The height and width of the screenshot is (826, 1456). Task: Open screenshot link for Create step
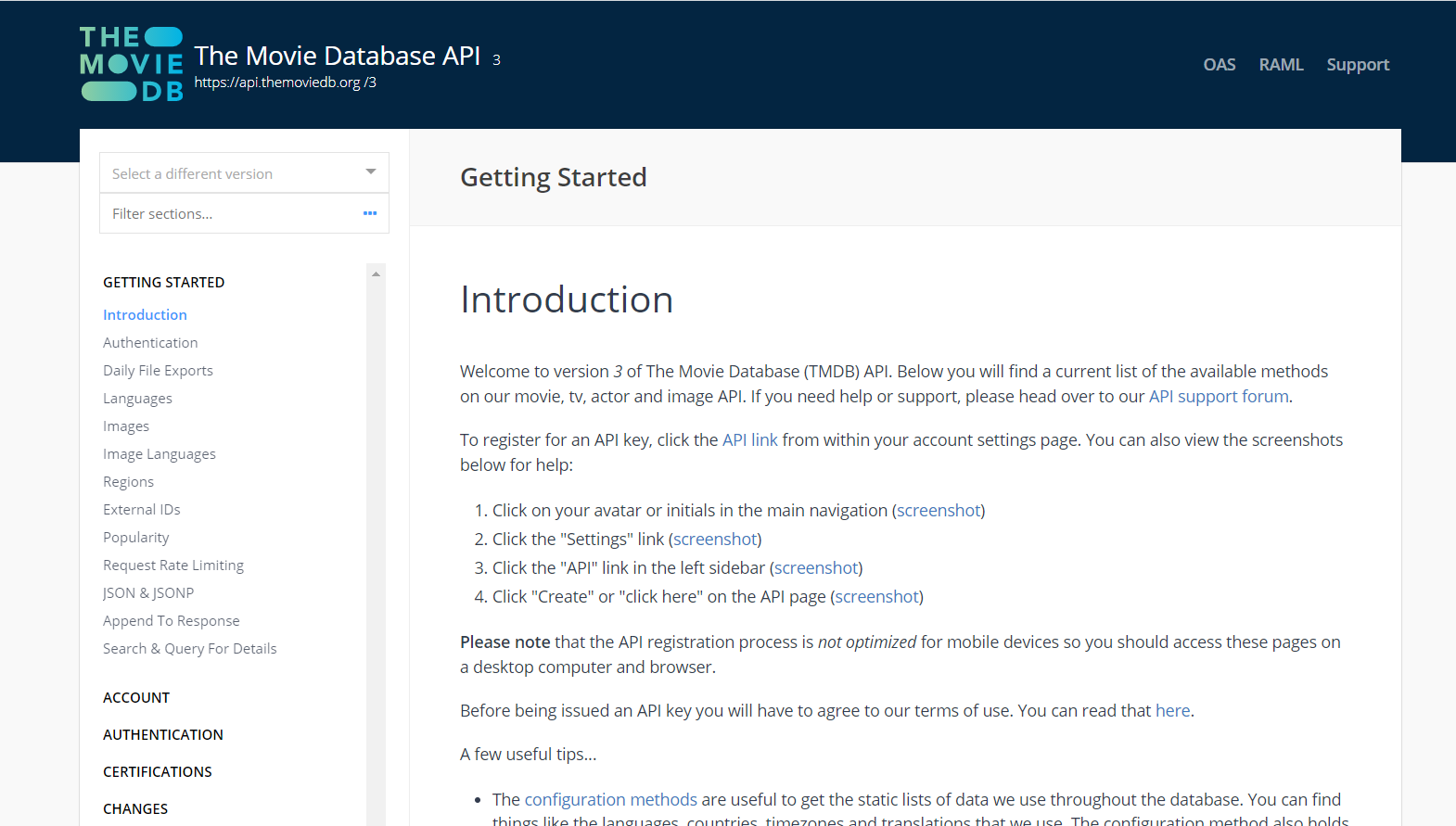(877, 596)
